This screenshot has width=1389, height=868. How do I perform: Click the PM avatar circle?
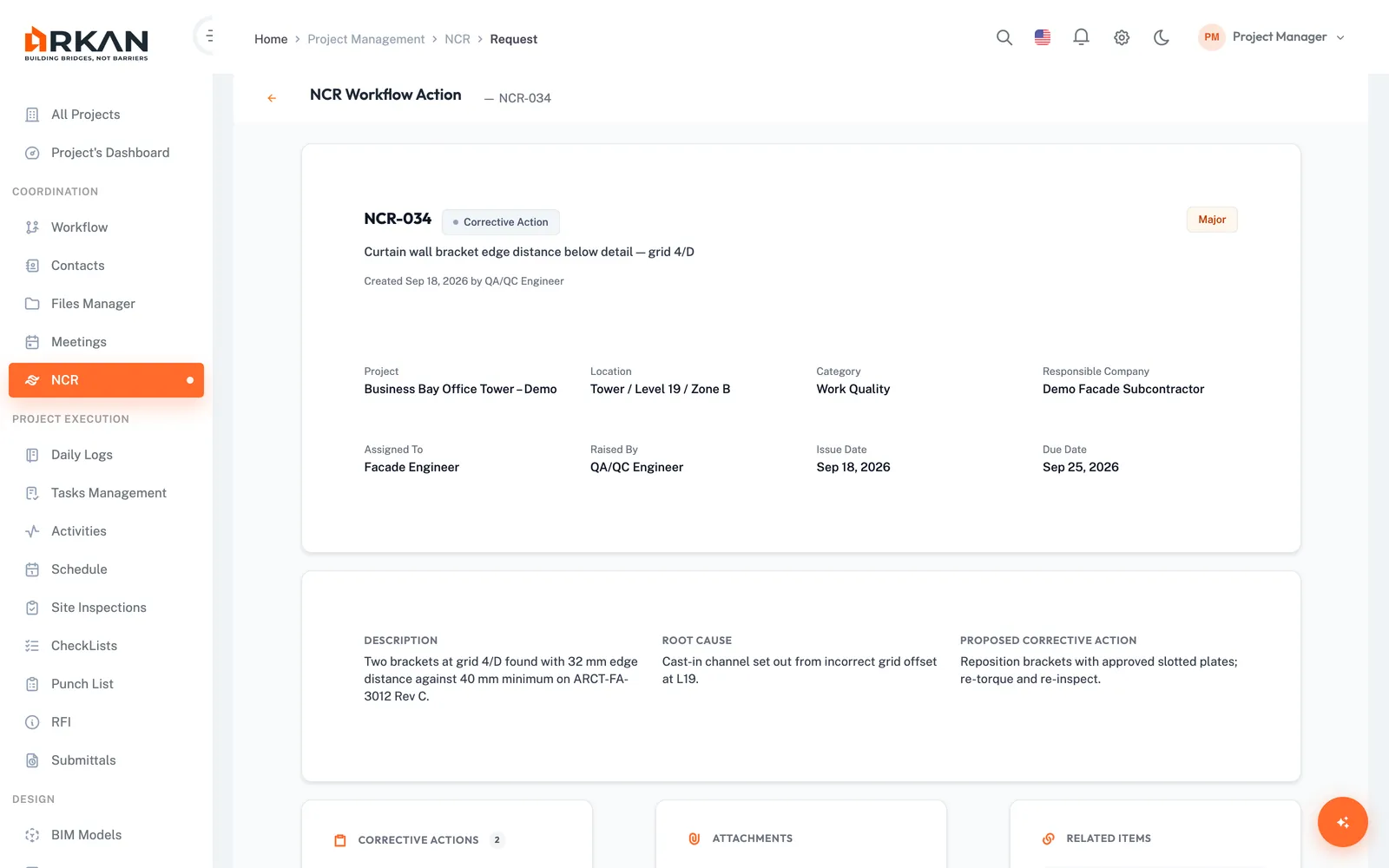(1212, 37)
